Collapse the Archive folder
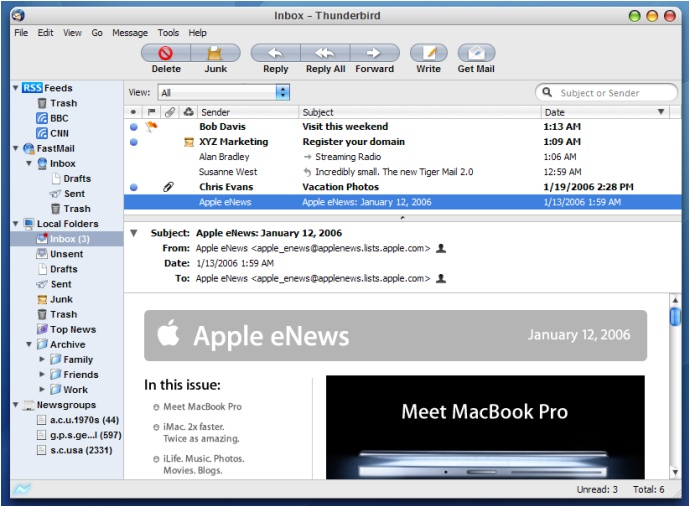This screenshot has height=507, width=690. tap(29, 344)
